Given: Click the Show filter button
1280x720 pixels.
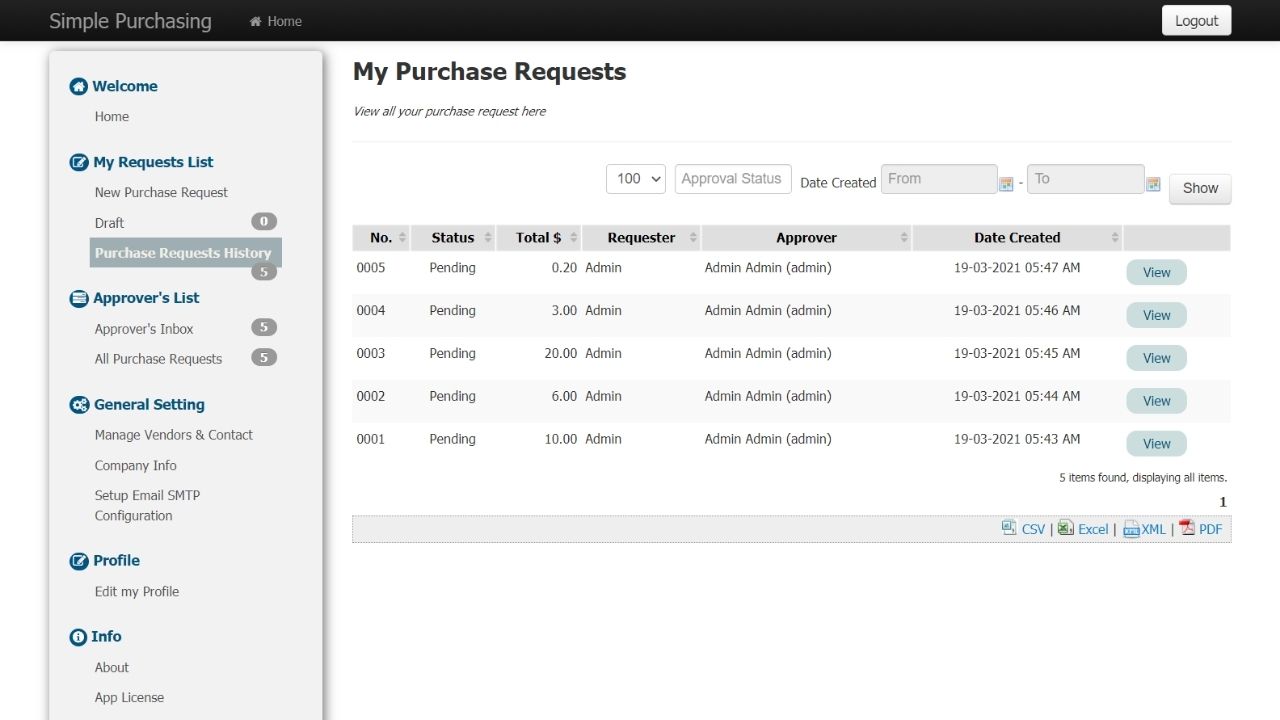Looking at the screenshot, I should 1200,188.
